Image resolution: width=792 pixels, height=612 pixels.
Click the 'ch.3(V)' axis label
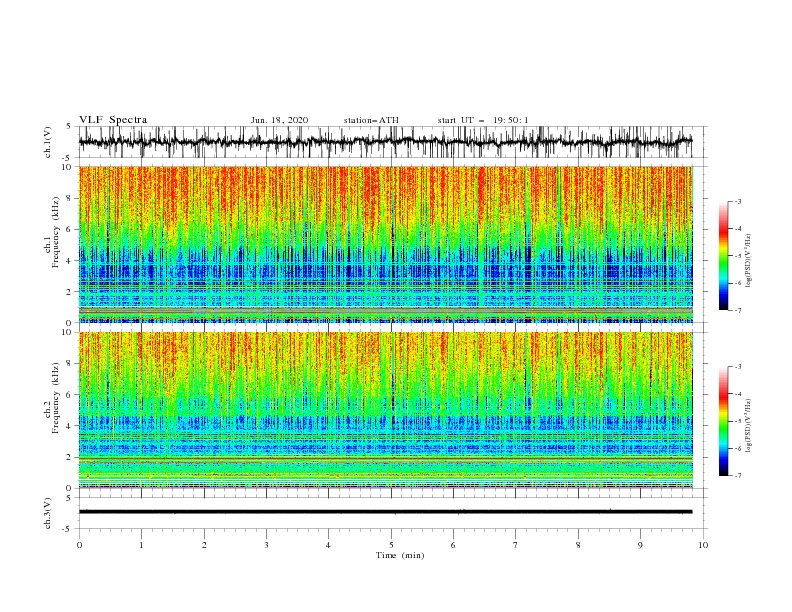pos(48,513)
